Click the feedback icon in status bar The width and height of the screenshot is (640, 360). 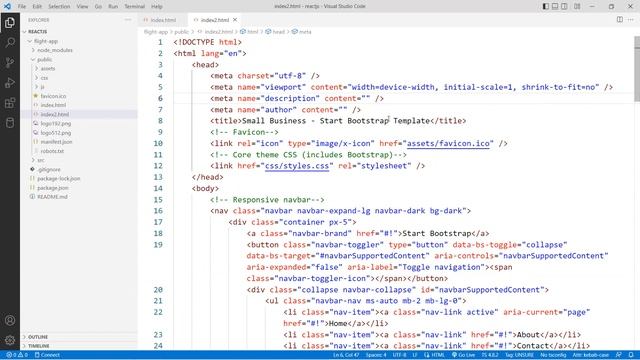pyautogui.click(x=618, y=355)
